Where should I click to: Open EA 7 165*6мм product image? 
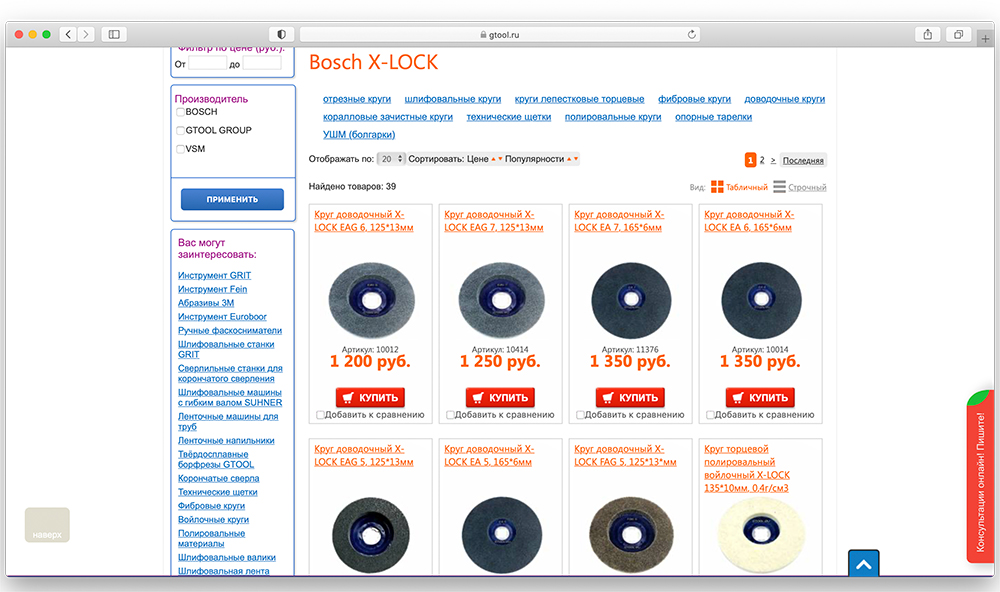(x=631, y=300)
